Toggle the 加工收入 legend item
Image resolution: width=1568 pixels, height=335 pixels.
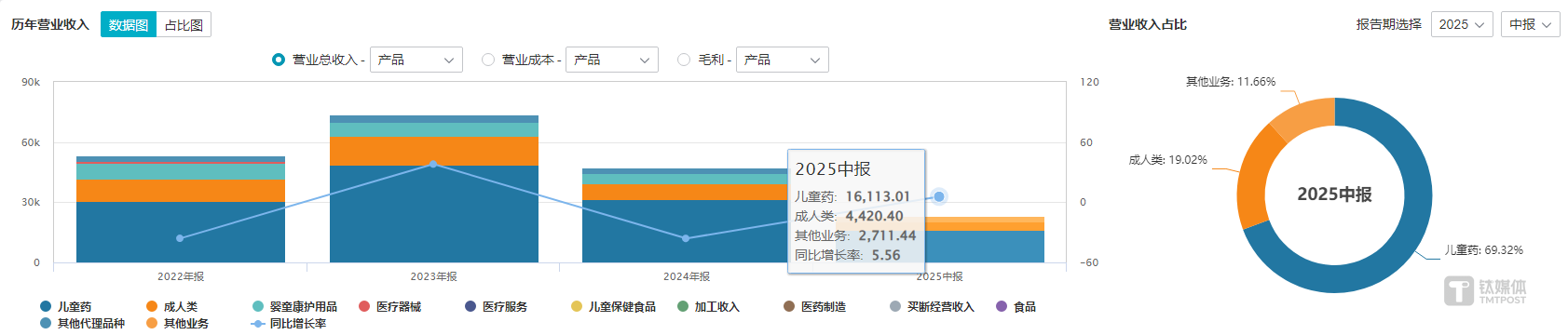point(709,306)
